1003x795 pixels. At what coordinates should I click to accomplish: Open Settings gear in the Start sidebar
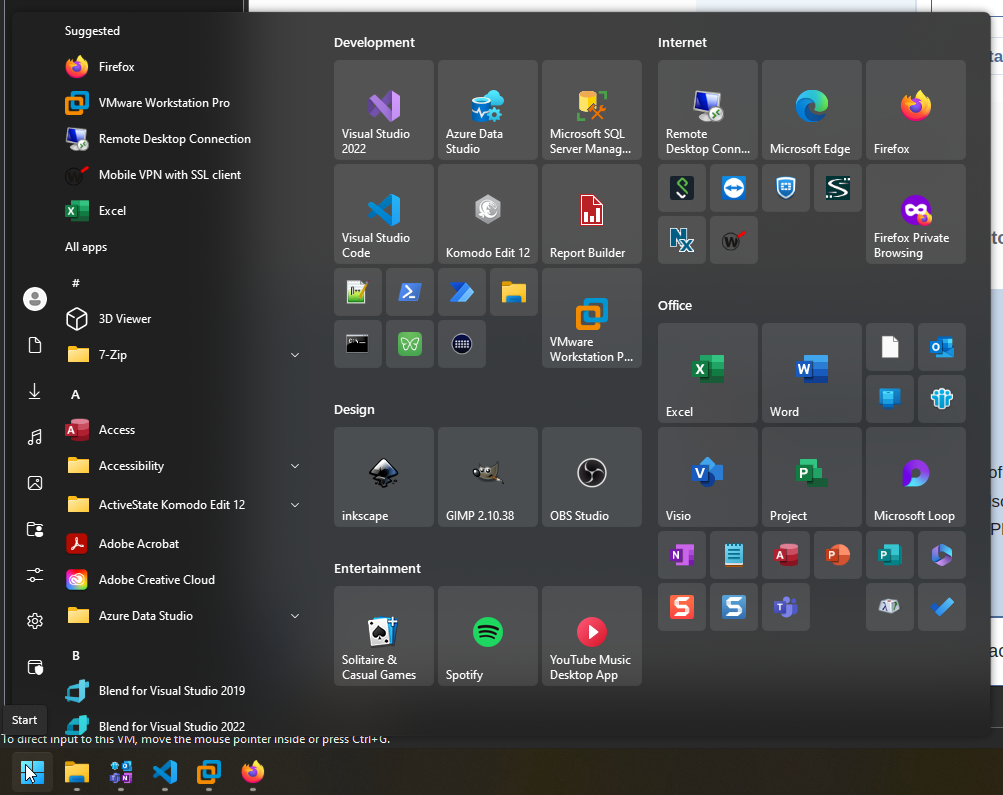coord(35,621)
